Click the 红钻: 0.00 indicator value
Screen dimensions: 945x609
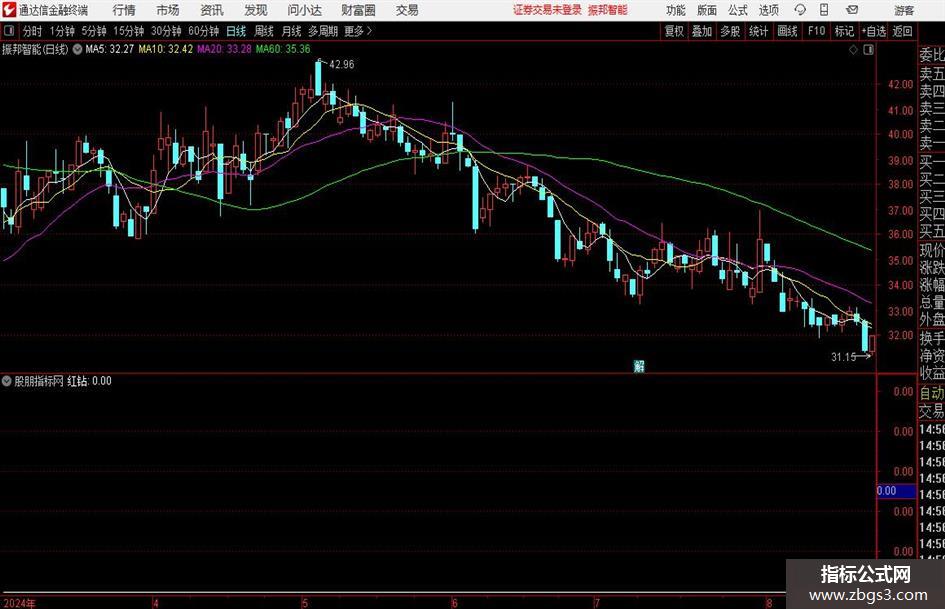click(89, 381)
